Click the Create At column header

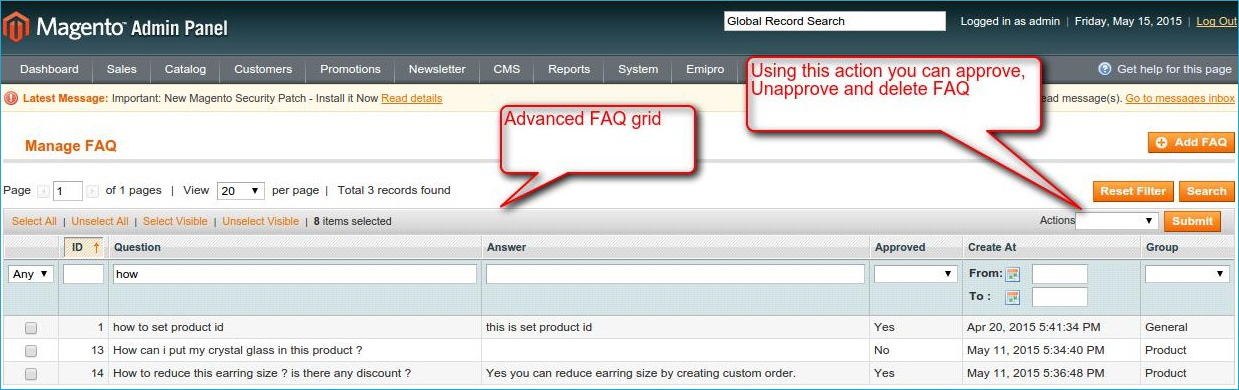[992, 247]
